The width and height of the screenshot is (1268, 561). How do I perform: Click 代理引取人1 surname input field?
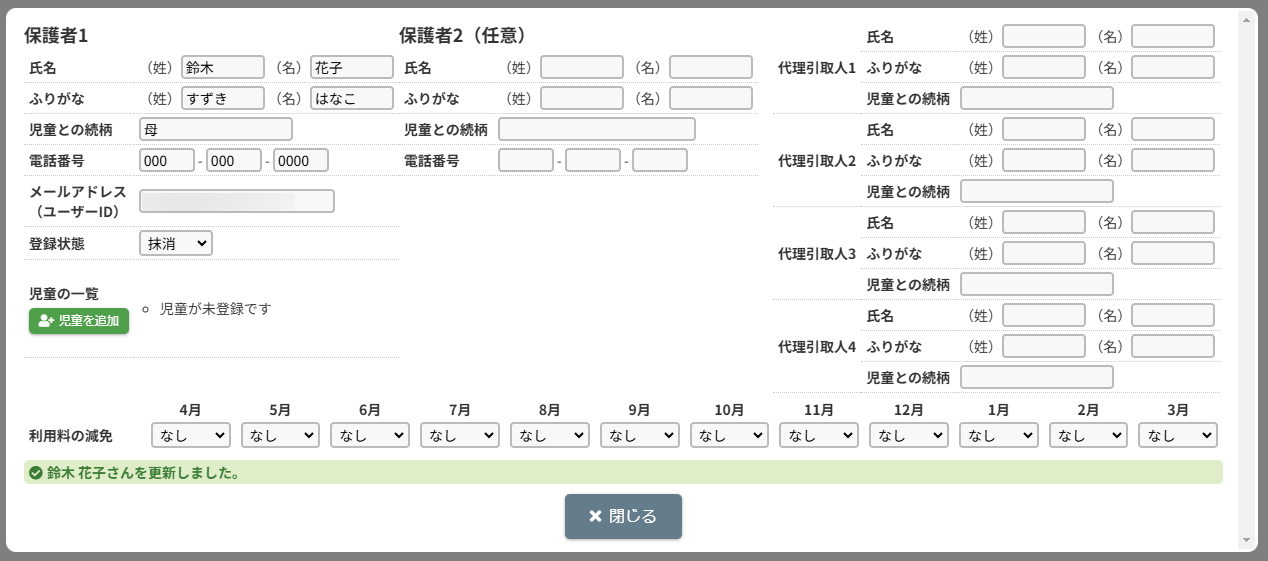tap(1044, 37)
